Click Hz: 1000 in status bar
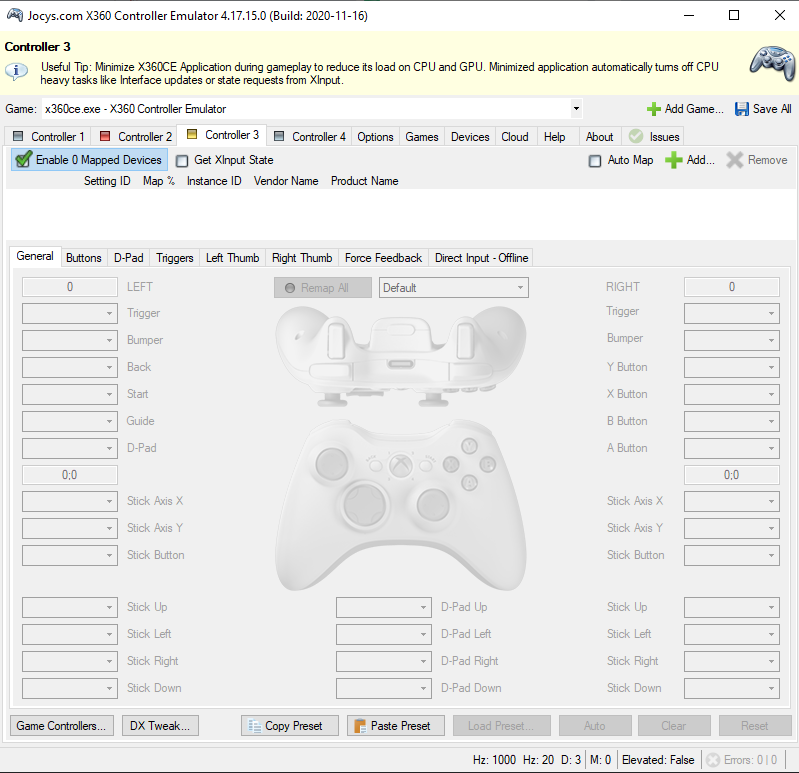799x773 pixels. click(x=494, y=760)
